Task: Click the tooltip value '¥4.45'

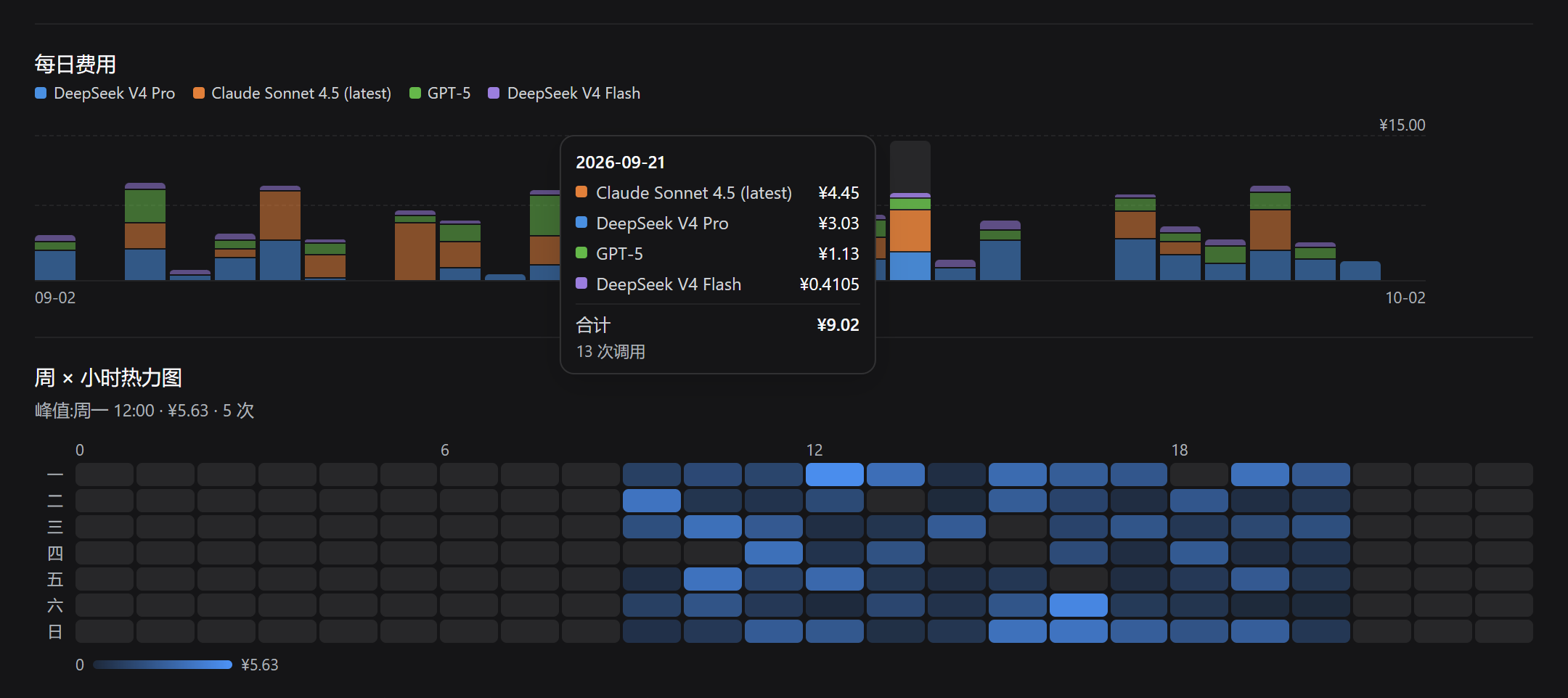Action: (x=838, y=193)
